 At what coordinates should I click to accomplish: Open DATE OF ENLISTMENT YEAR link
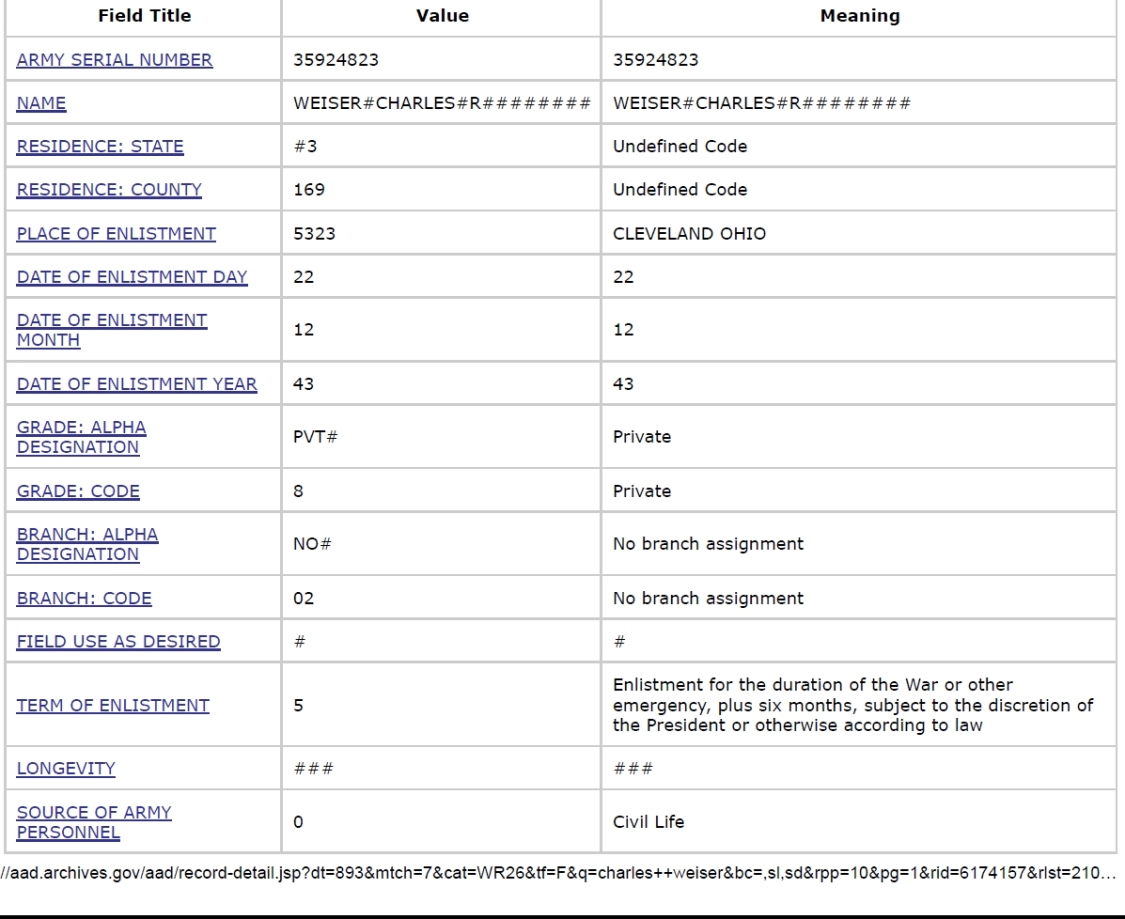pos(136,385)
